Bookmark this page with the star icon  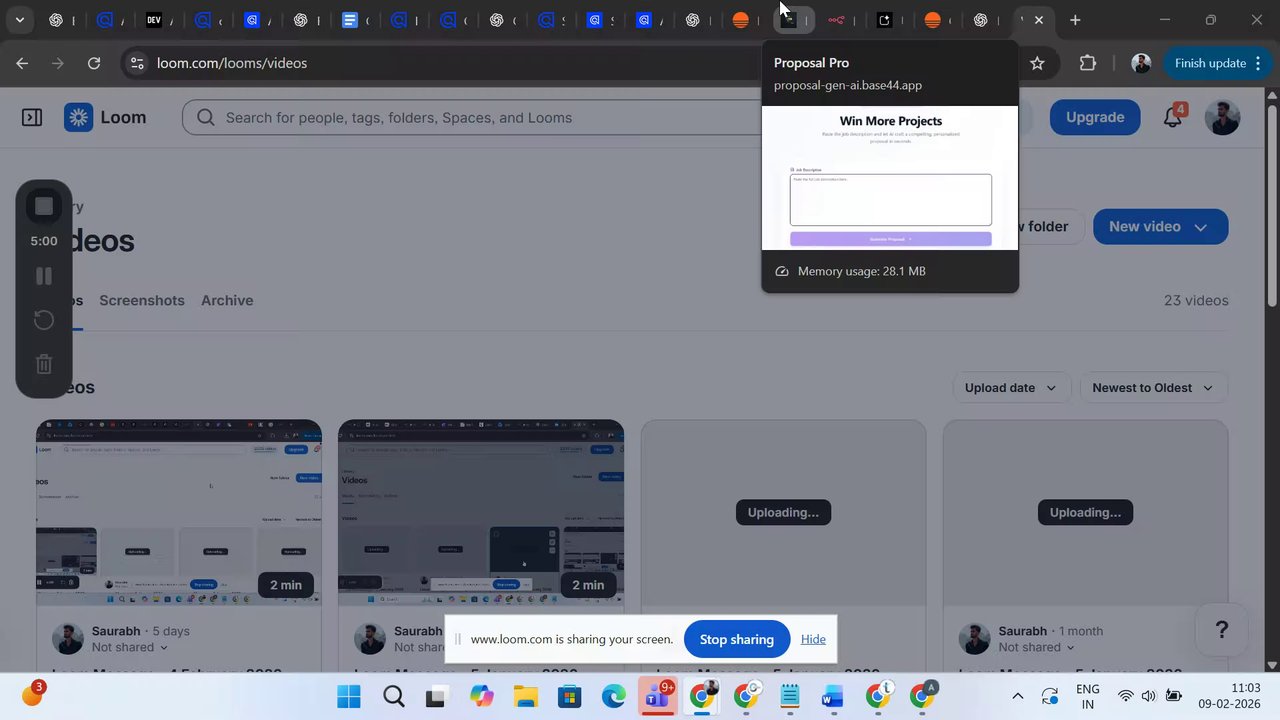click(x=1037, y=63)
